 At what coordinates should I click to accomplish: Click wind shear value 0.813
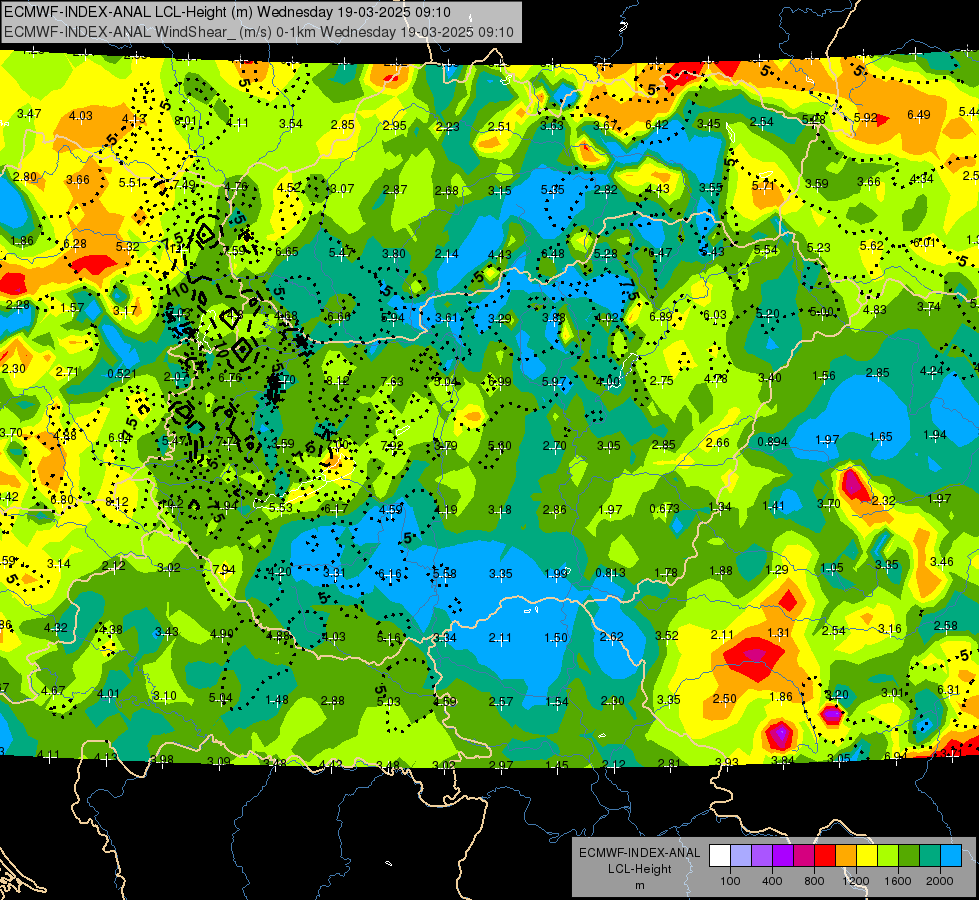point(611,573)
